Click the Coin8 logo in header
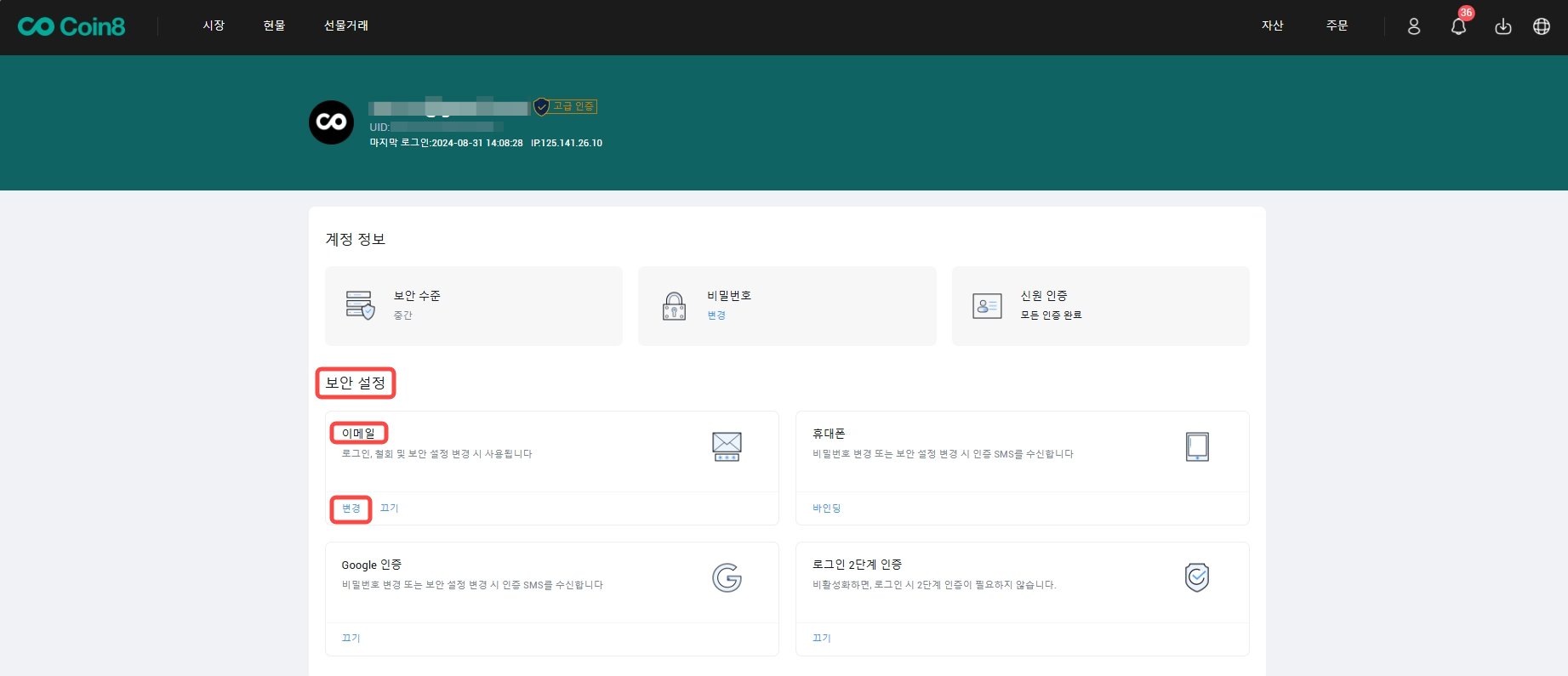This screenshot has width=1568, height=676. coord(71,26)
